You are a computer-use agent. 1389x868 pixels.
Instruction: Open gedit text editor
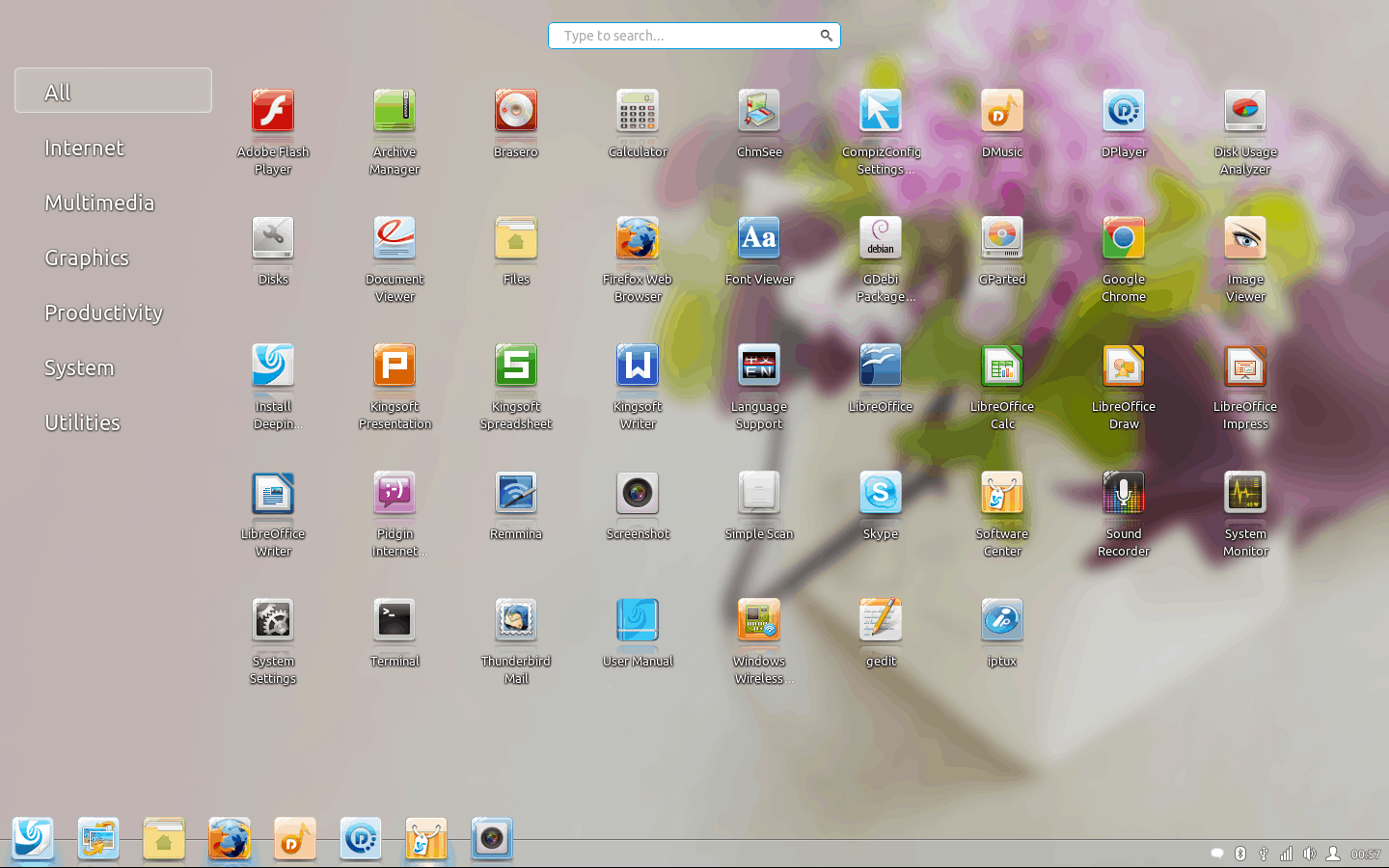(x=881, y=620)
